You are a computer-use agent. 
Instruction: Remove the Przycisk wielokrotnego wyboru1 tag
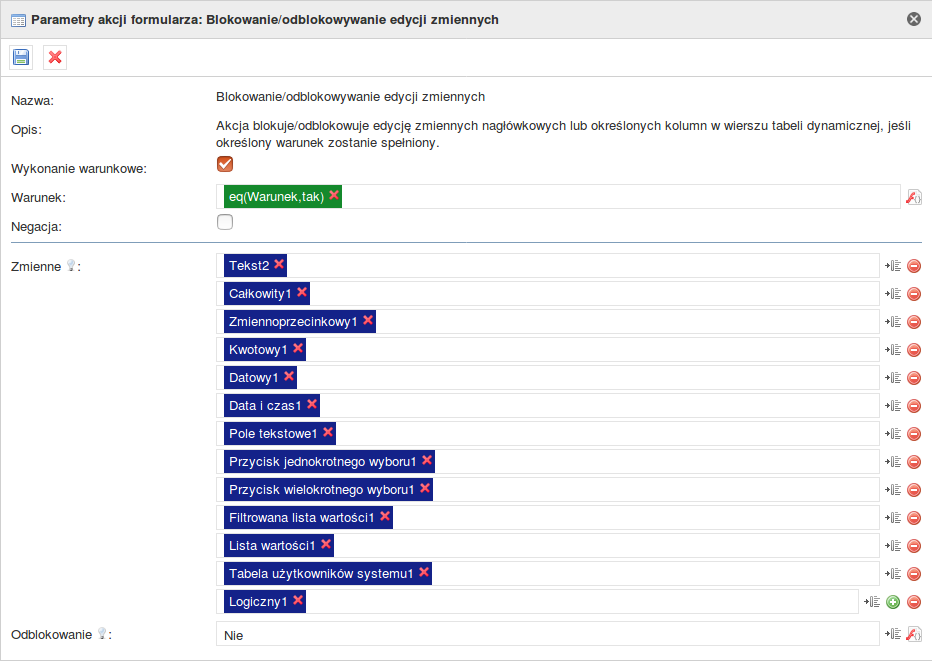424,487
